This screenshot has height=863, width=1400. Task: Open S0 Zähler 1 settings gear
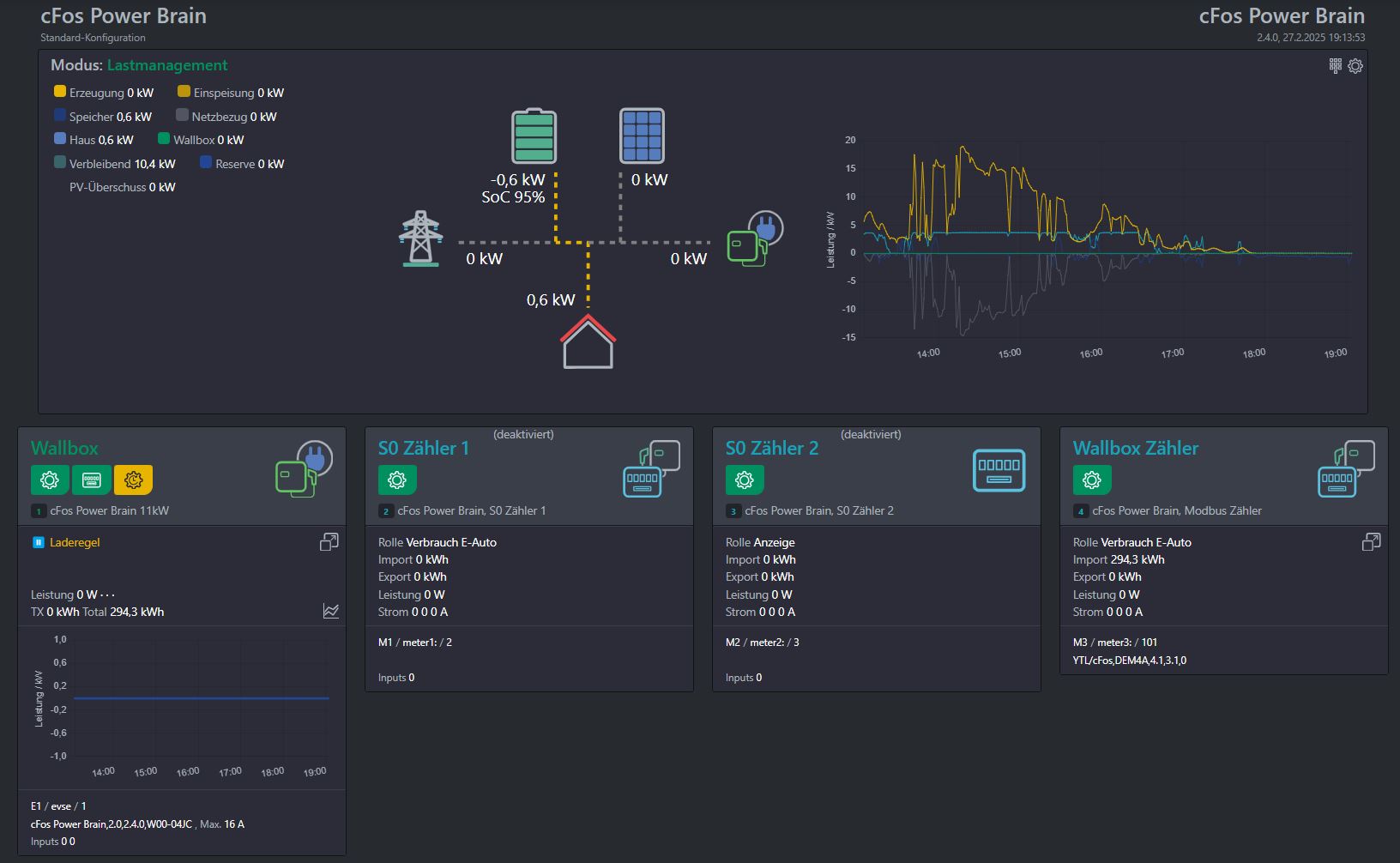pos(397,480)
